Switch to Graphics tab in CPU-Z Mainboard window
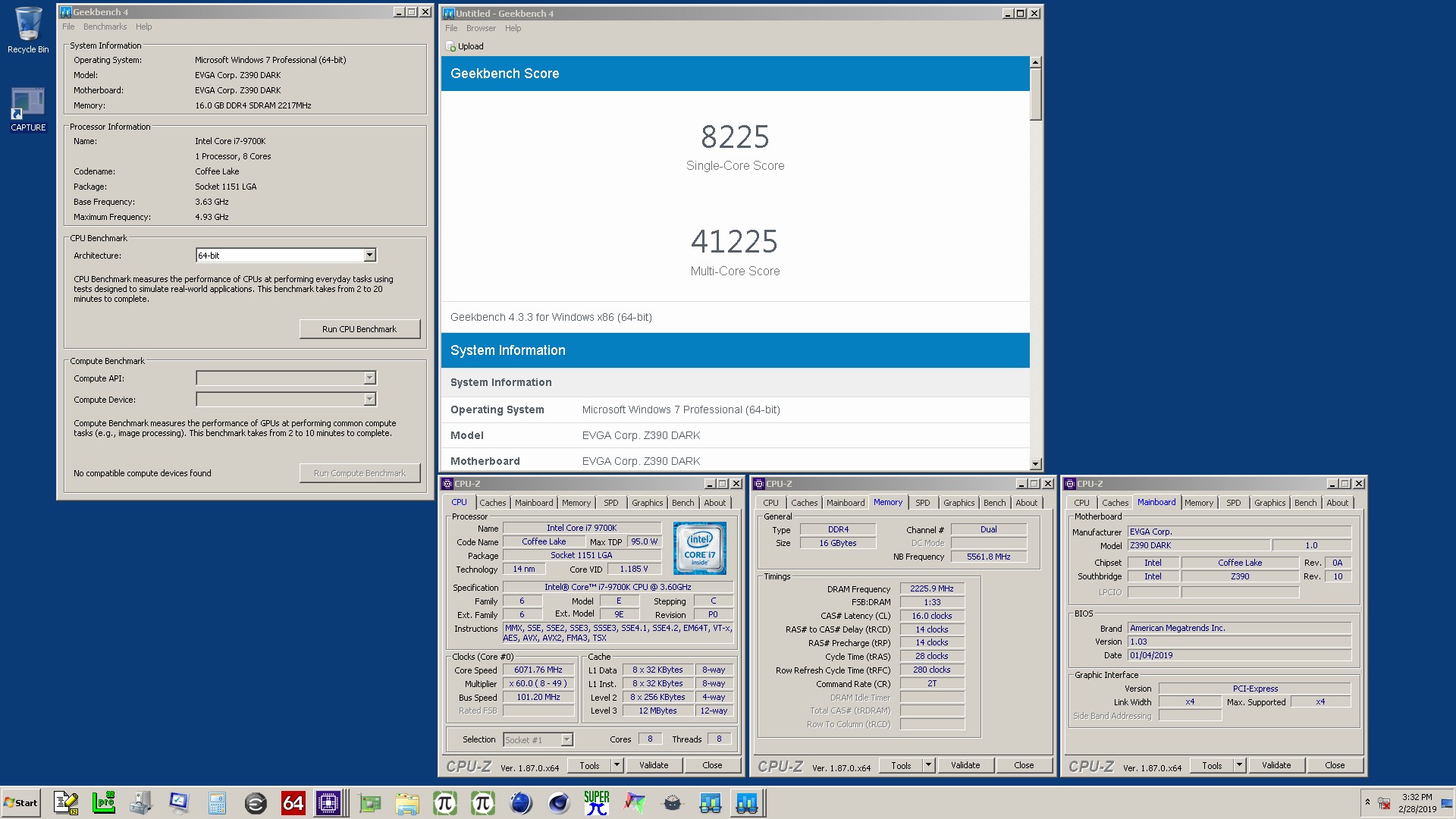Image resolution: width=1456 pixels, height=819 pixels. [x=1269, y=503]
